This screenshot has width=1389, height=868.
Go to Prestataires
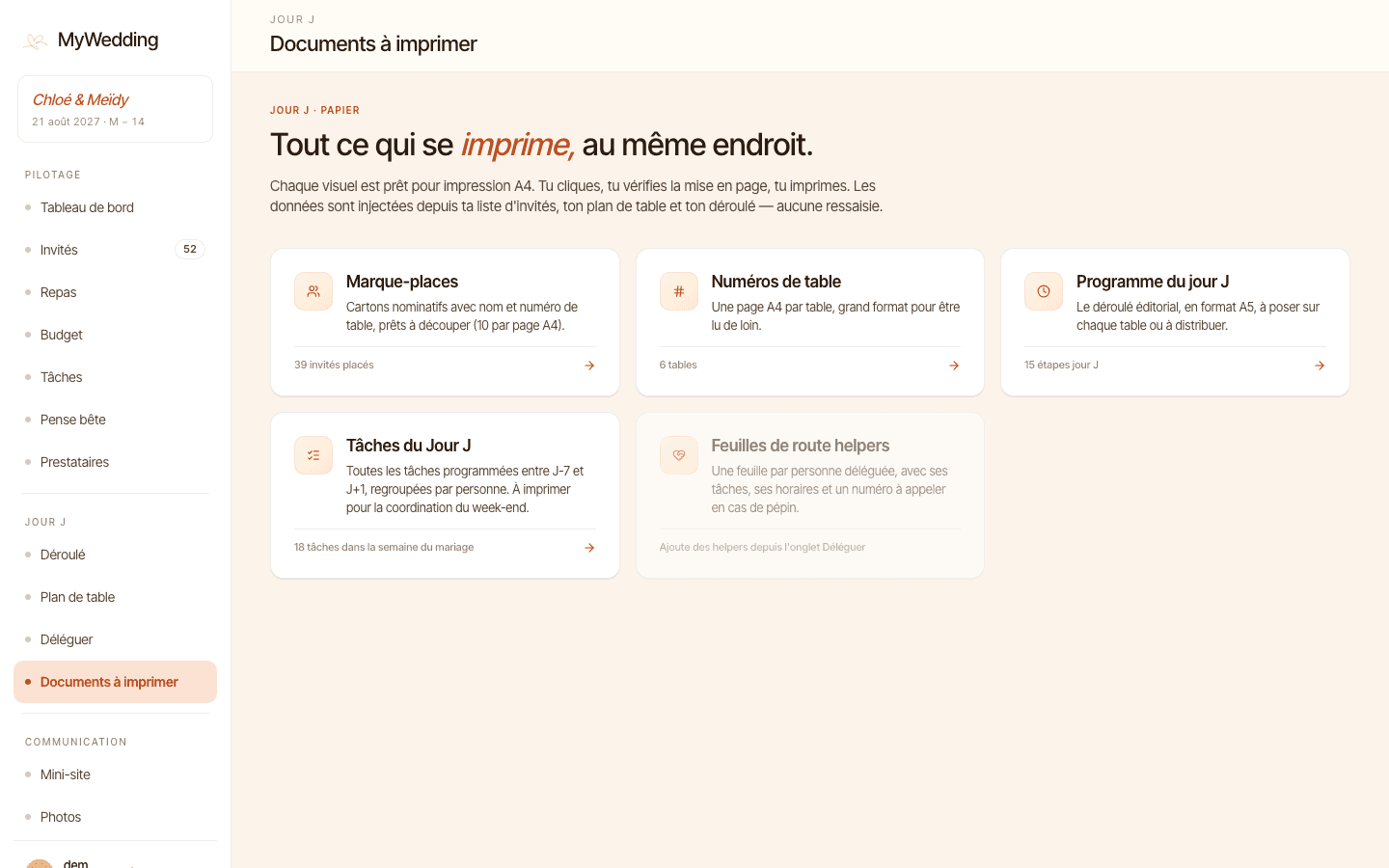pos(115,462)
